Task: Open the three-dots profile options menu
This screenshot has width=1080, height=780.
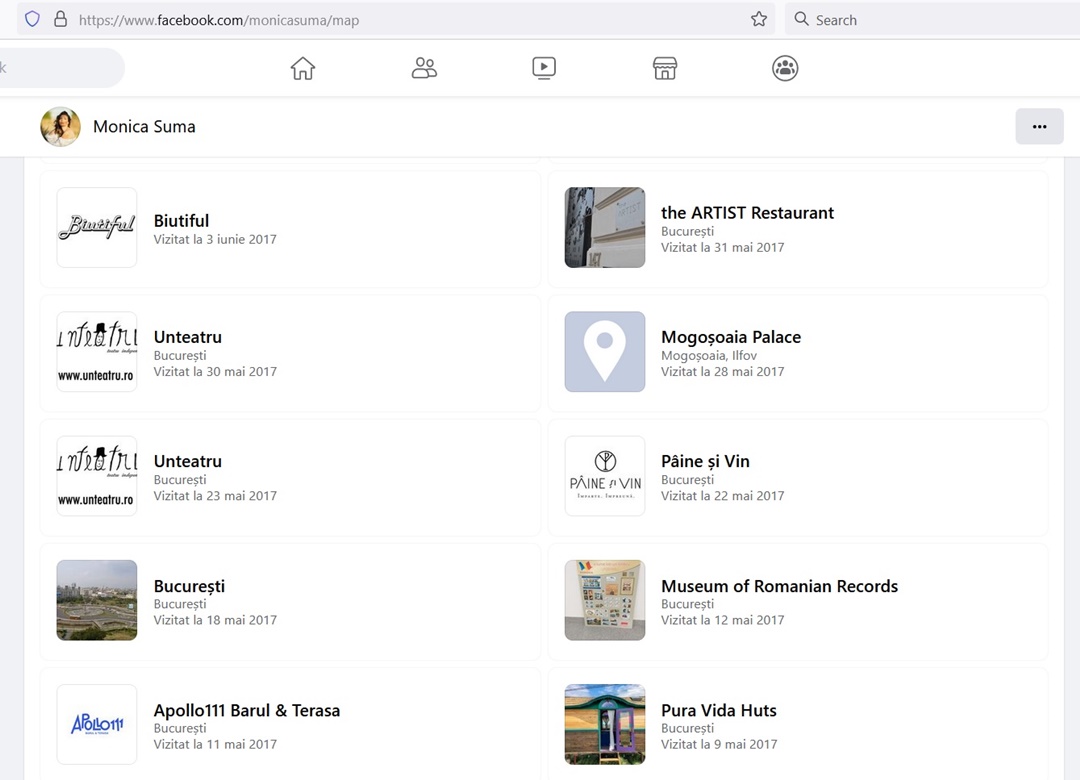Action: (x=1039, y=127)
